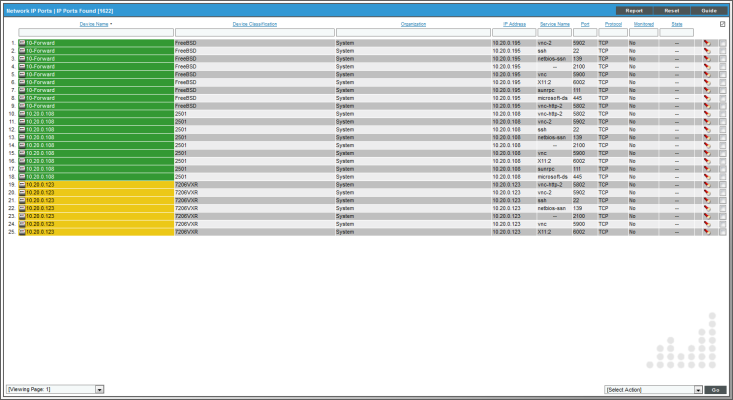Click the device icon in row 13
The width and height of the screenshot is (733, 400).
click(22, 137)
